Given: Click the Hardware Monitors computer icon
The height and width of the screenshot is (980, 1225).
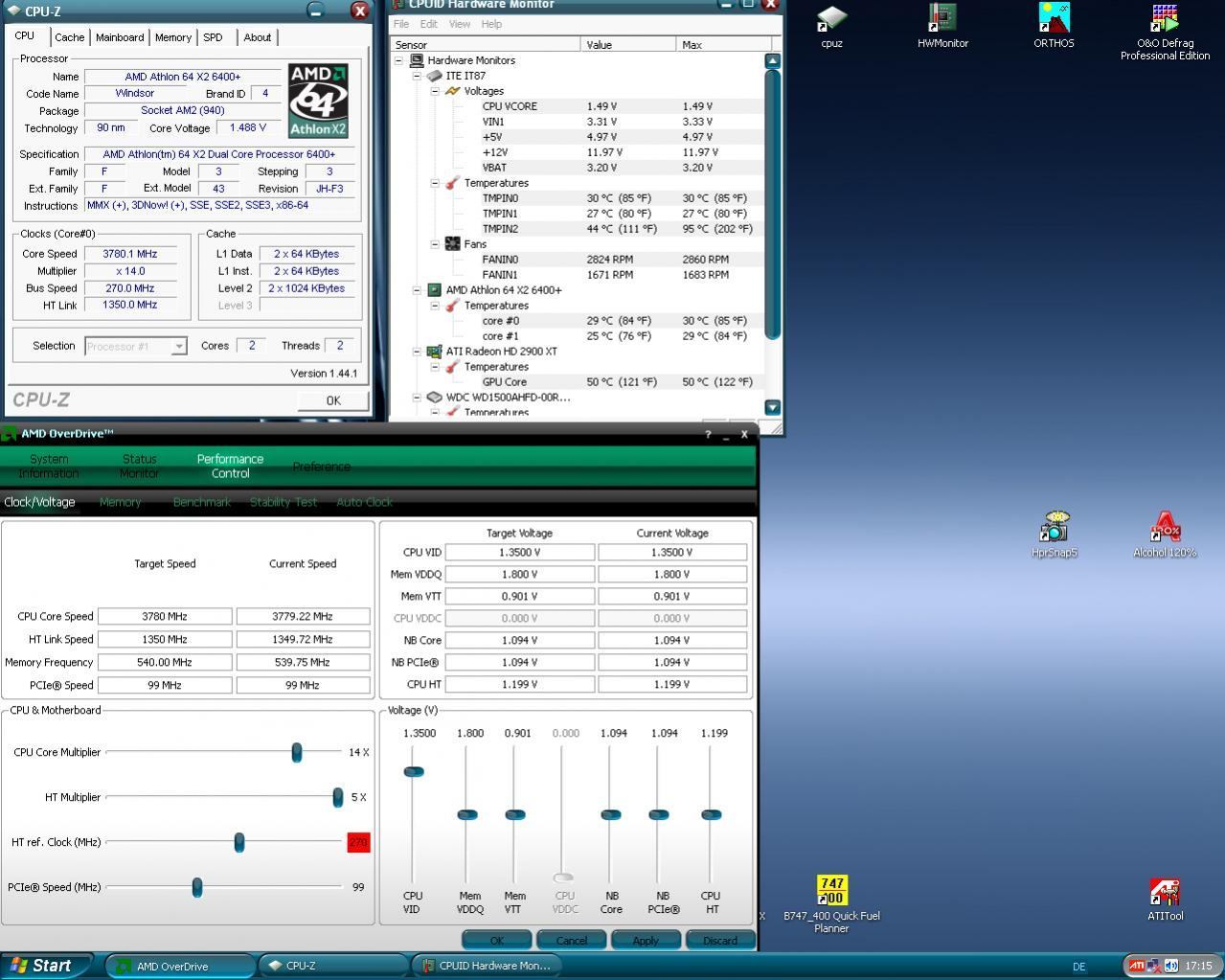Looking at the screenshot, I should 417,60.
